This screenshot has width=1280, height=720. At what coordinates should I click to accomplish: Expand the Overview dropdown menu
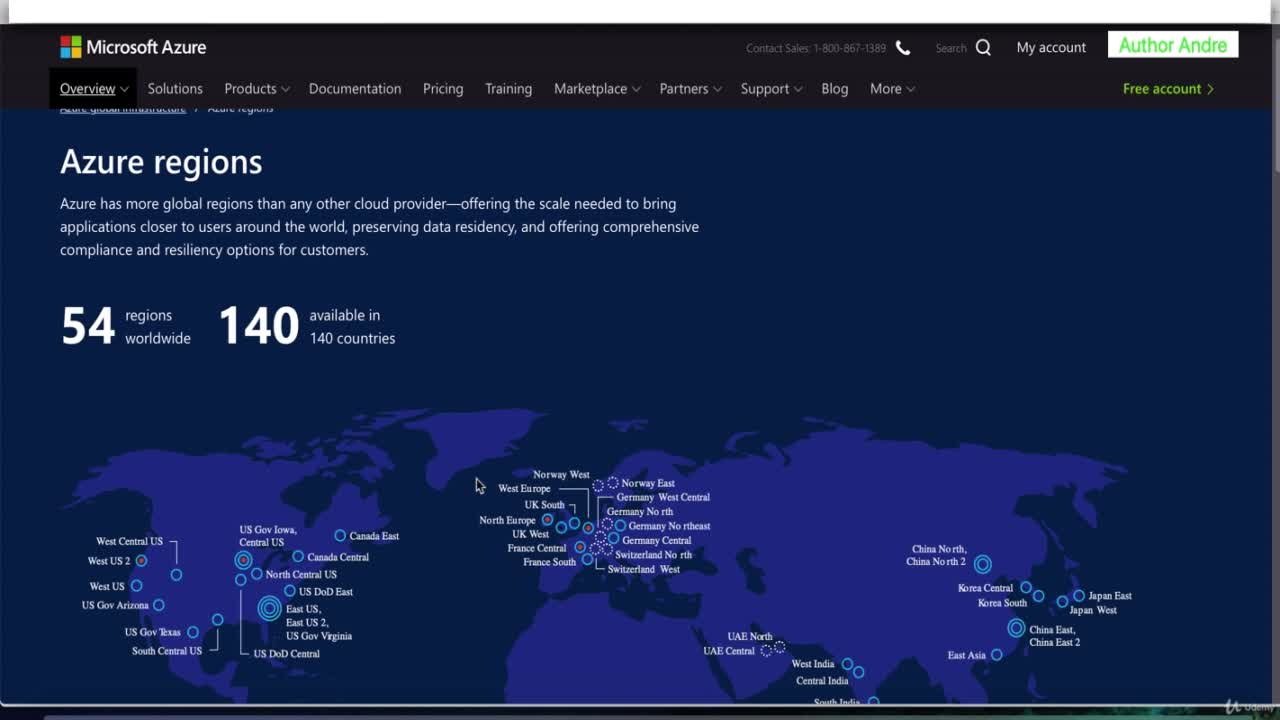93,89
